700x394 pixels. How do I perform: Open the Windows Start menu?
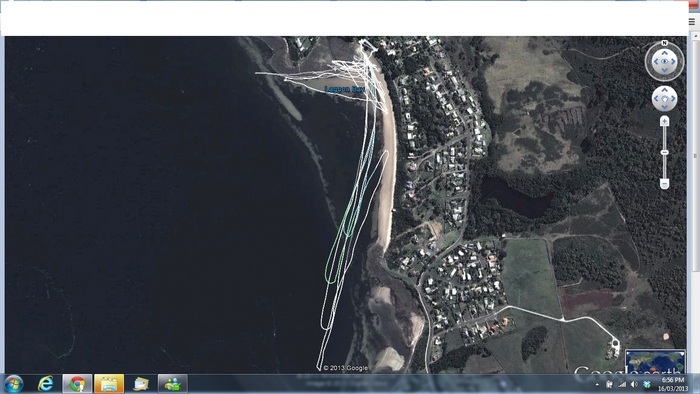[13, 384]
